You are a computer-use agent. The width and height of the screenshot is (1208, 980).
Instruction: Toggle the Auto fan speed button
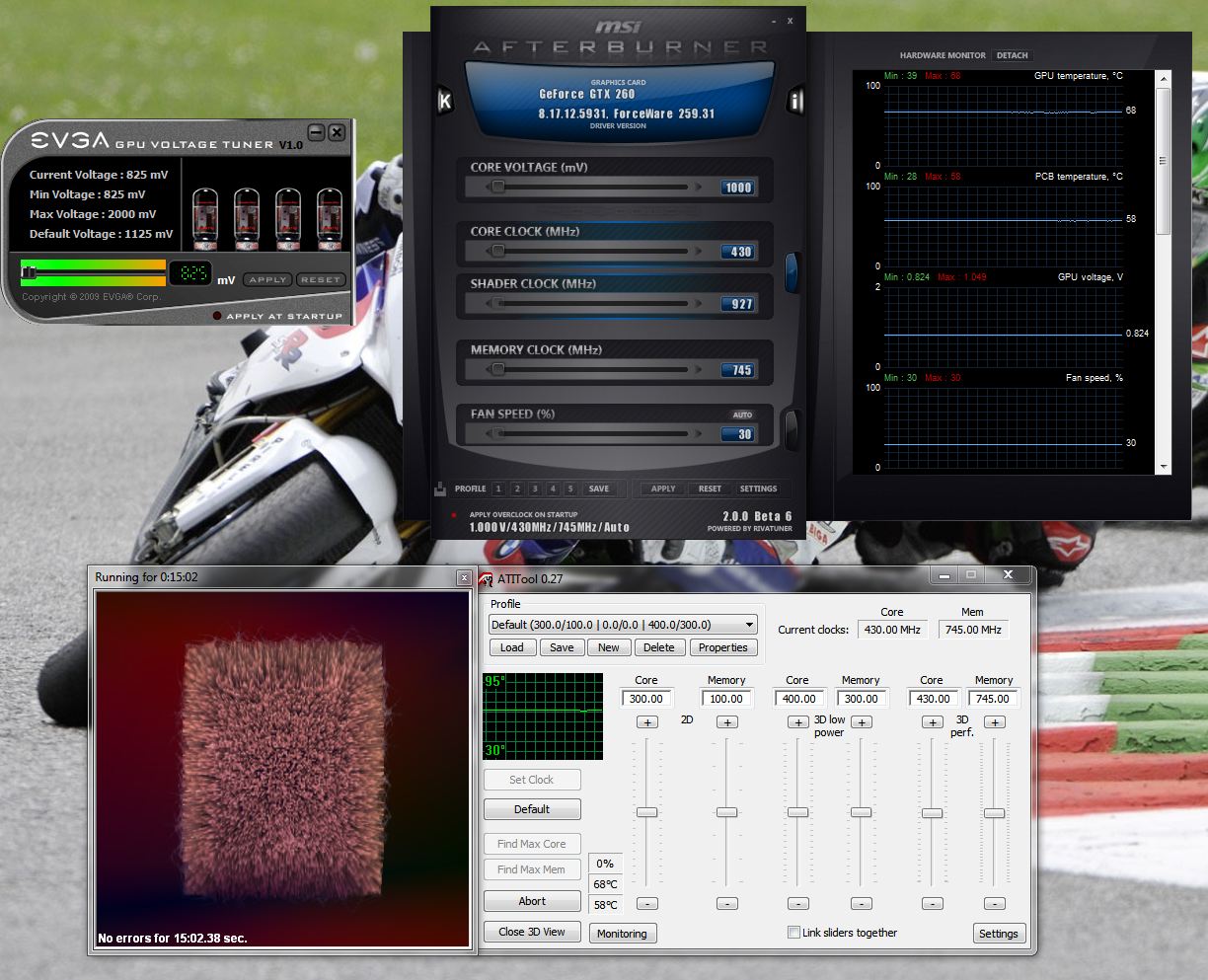coord(742,415)
